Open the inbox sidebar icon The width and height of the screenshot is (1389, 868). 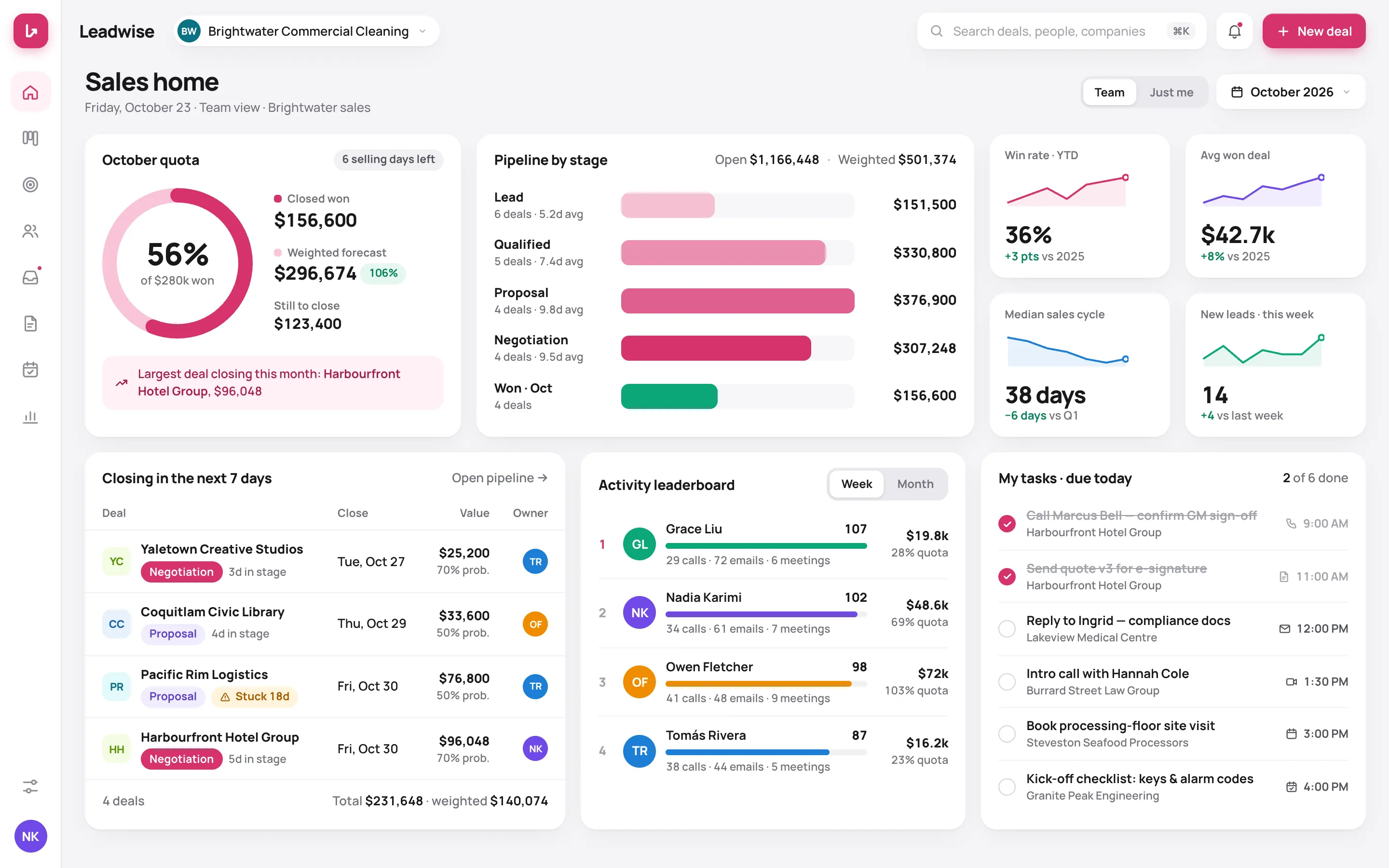30,277
